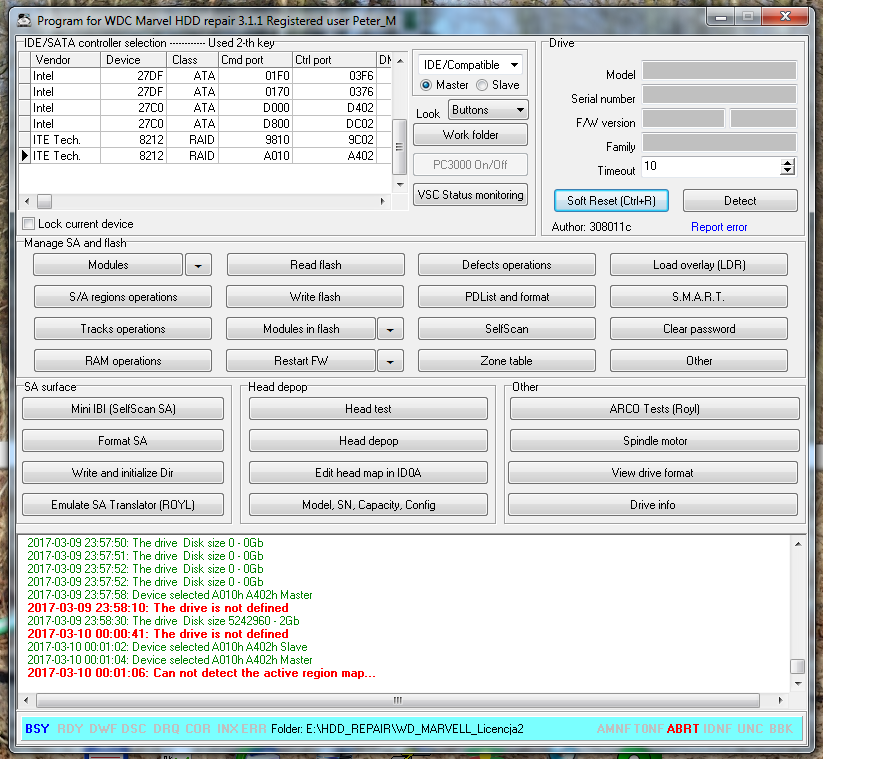Click Soft Reset (Ctrl+R) button
The image size is (870, 759).
point(611,201)
